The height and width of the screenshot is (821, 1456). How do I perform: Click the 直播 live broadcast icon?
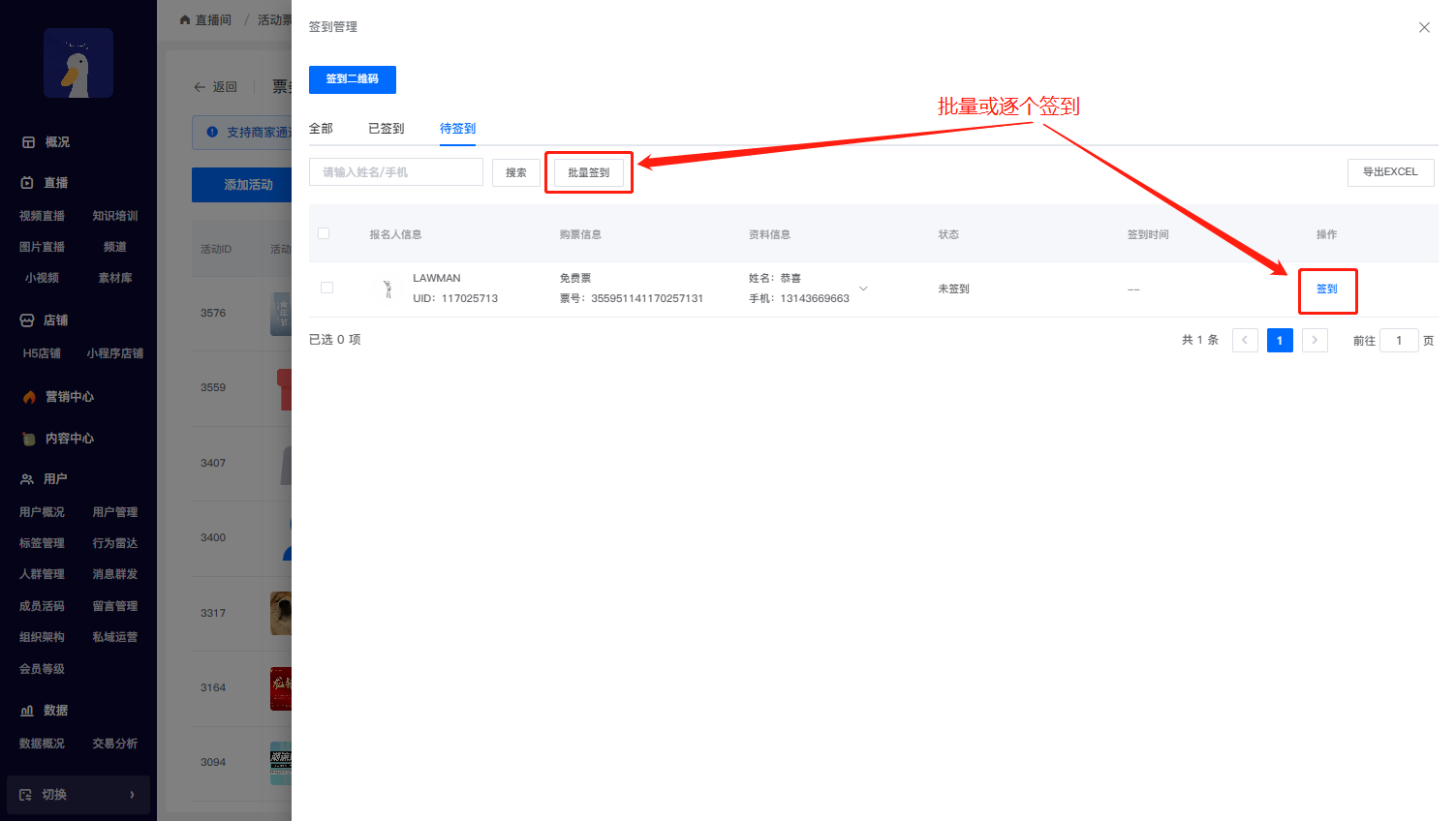[x=27, y=183]
